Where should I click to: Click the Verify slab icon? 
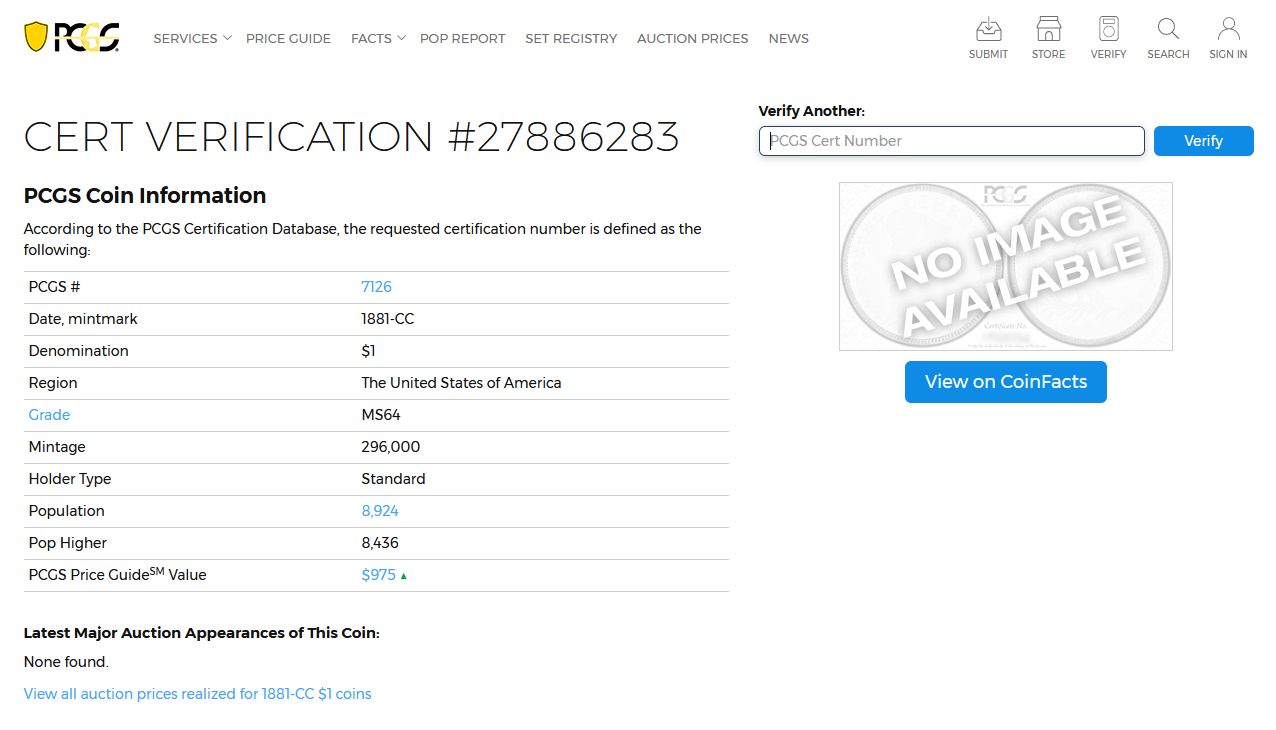1108,30
